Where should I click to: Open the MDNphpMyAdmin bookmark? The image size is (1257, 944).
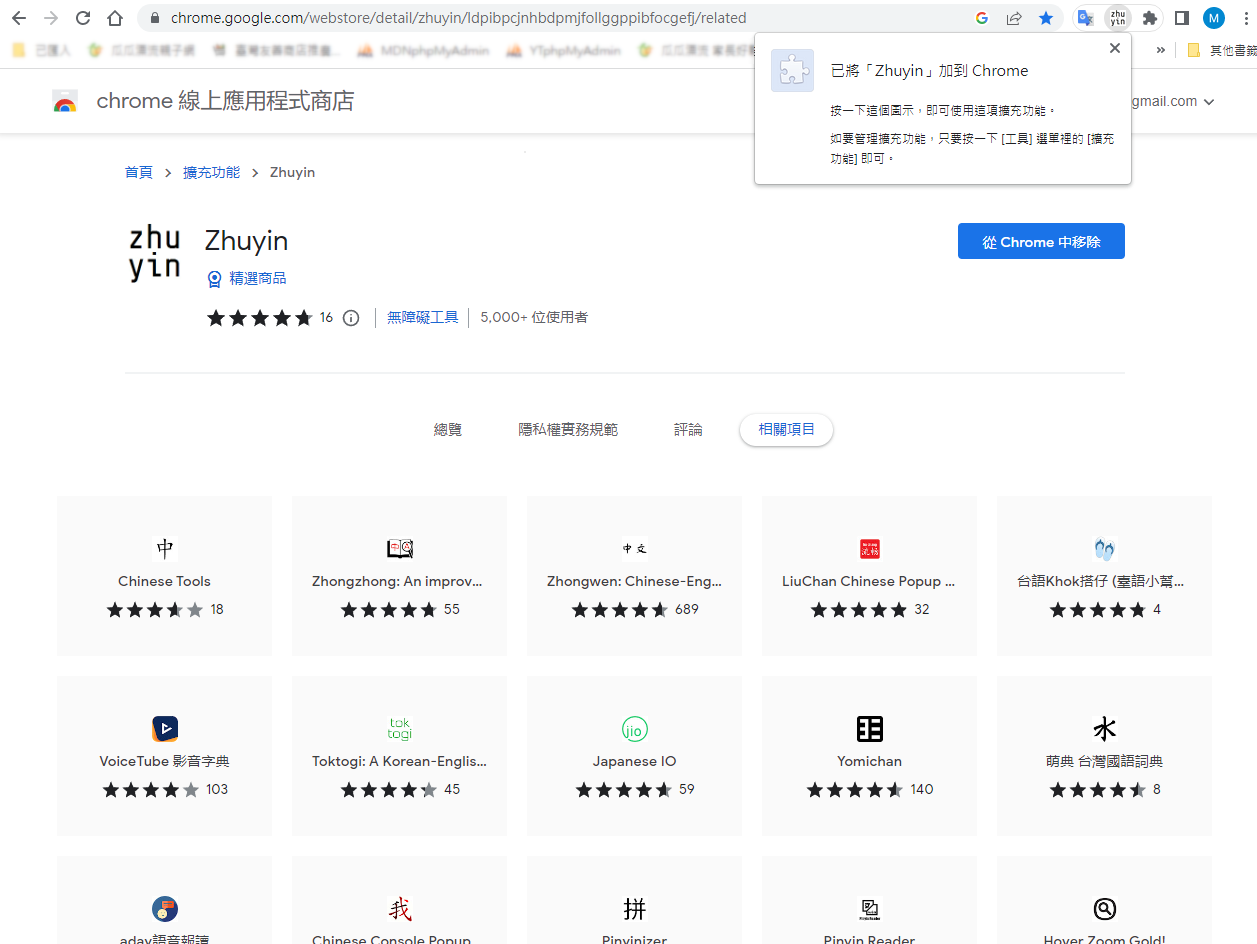pos(424,50)
